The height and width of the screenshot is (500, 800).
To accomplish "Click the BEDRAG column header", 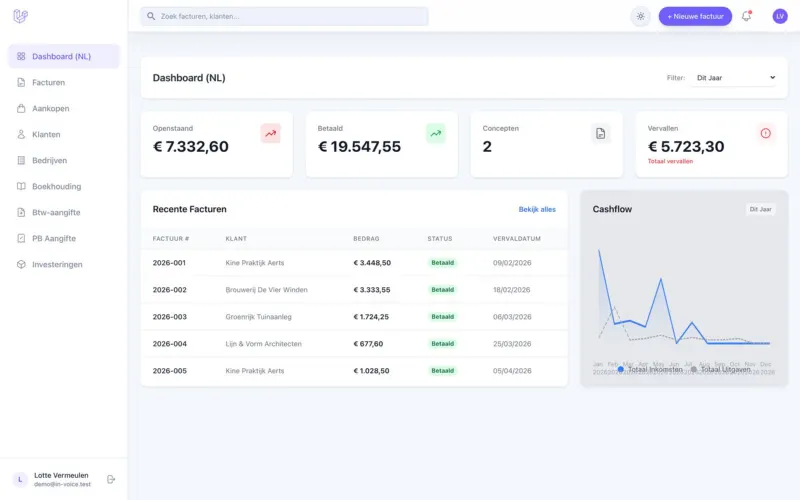I will 366,239.
